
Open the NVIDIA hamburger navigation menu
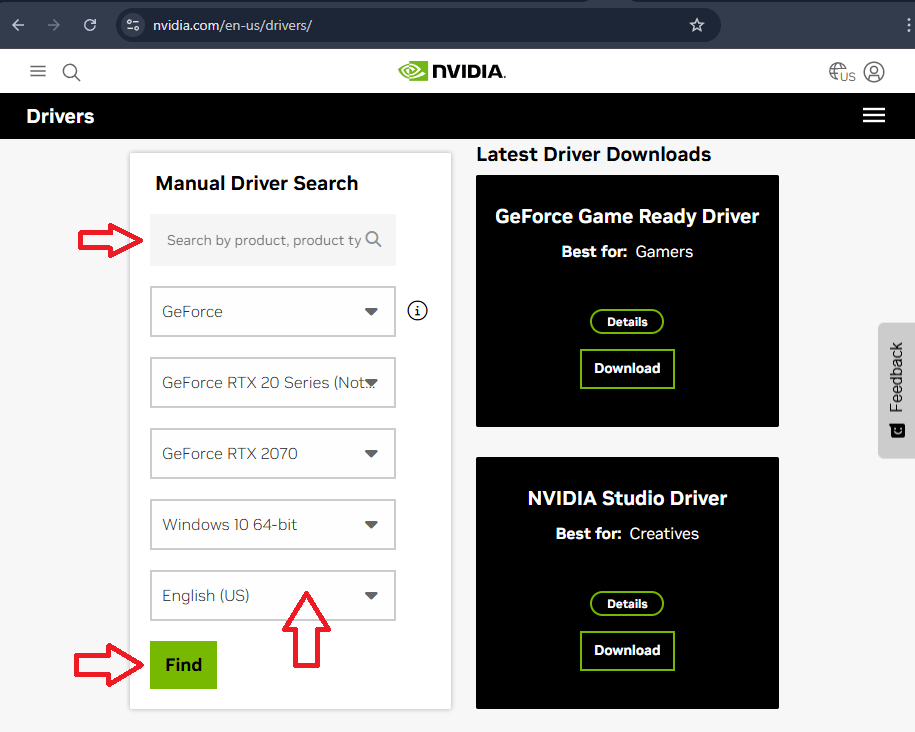tap(38, 71)
